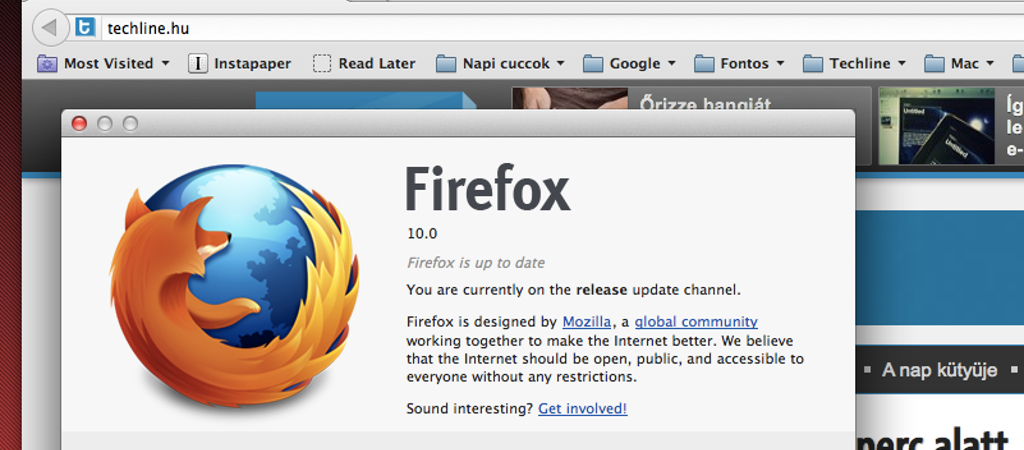This screenshot has width=1024, height=450.
Task: Click the Firefox globe logo
Action: pos(234,285)
